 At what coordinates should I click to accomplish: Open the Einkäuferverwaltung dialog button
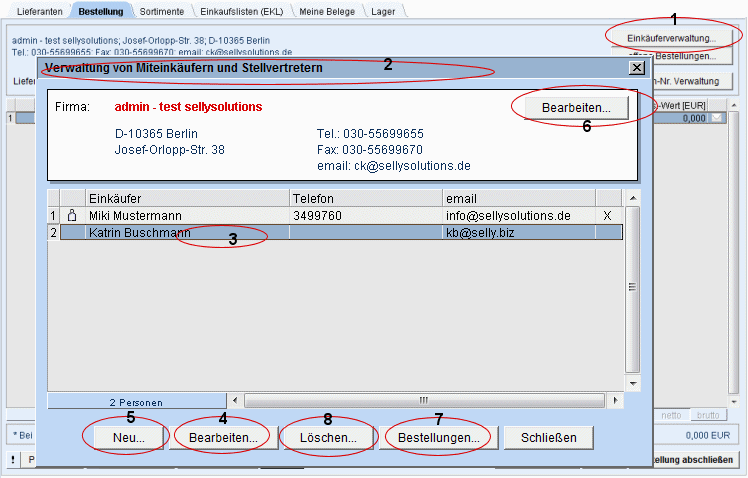pyautogui.click(x=671, y=37)
